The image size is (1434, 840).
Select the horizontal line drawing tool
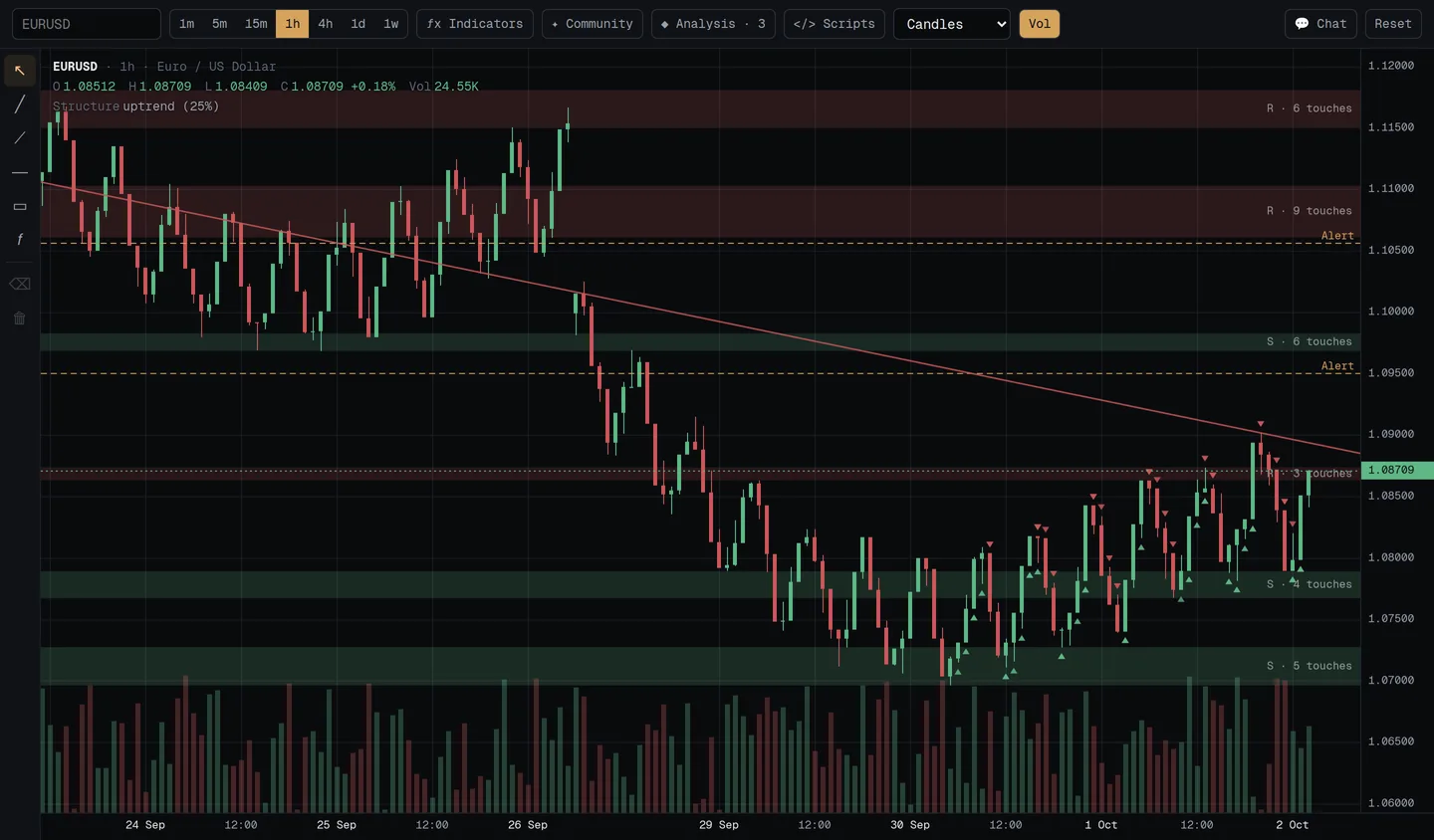point(20,172)
